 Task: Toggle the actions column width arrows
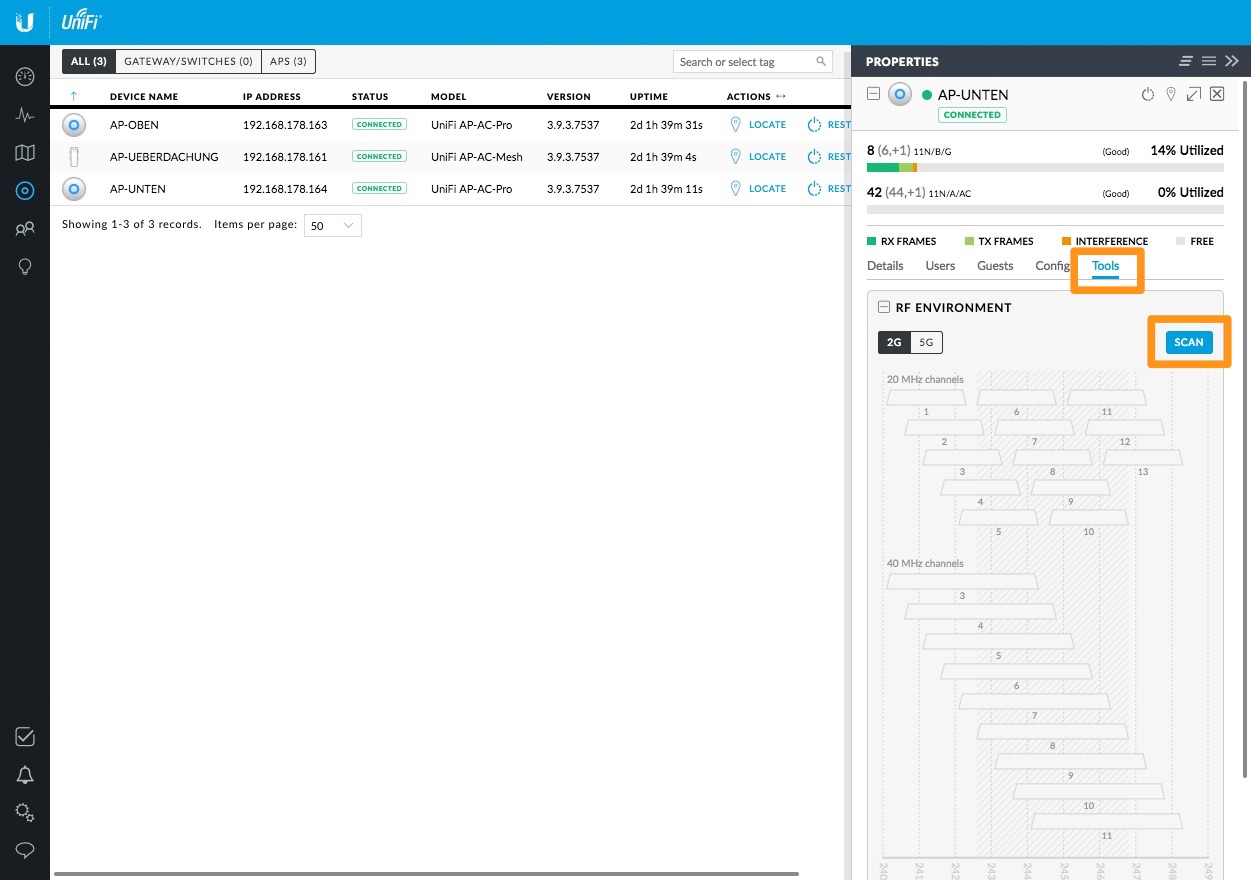[x=781, y=97]
